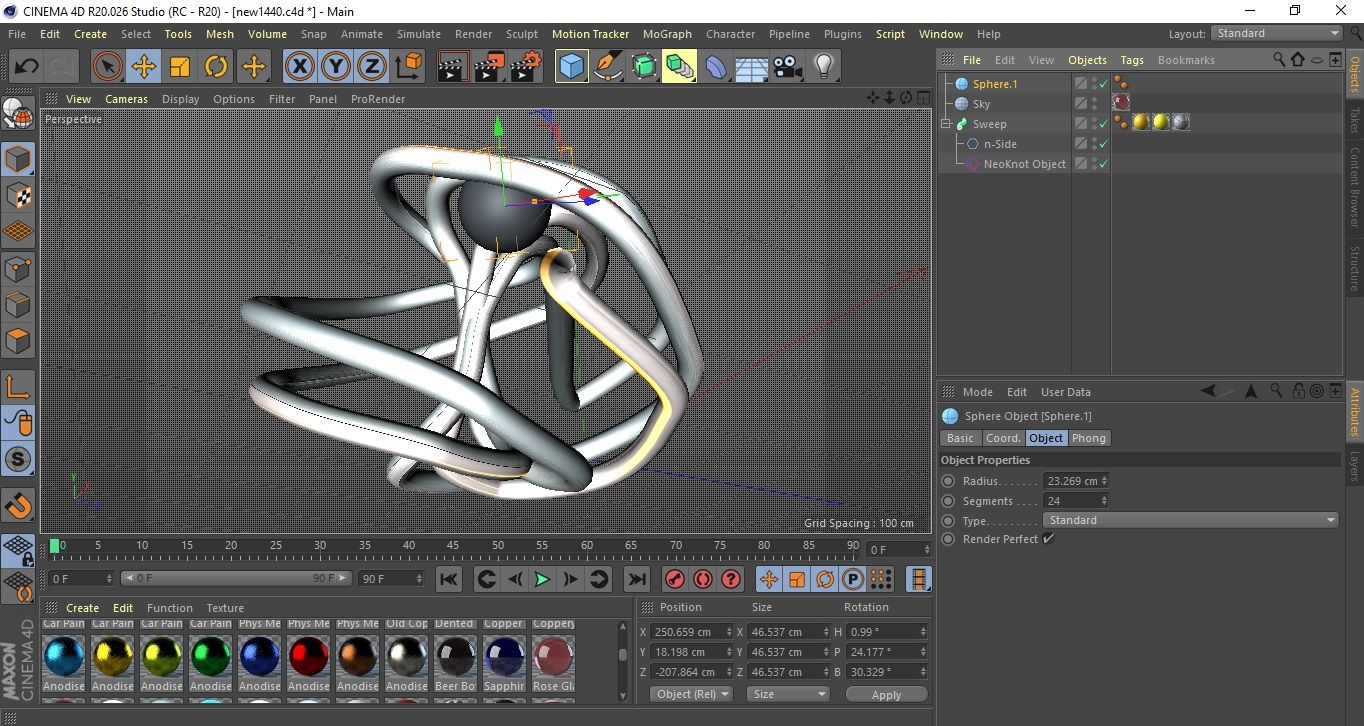Collapse the Sweep object tree
Viewport: 1364px width, 726px height.
point(946,124)
